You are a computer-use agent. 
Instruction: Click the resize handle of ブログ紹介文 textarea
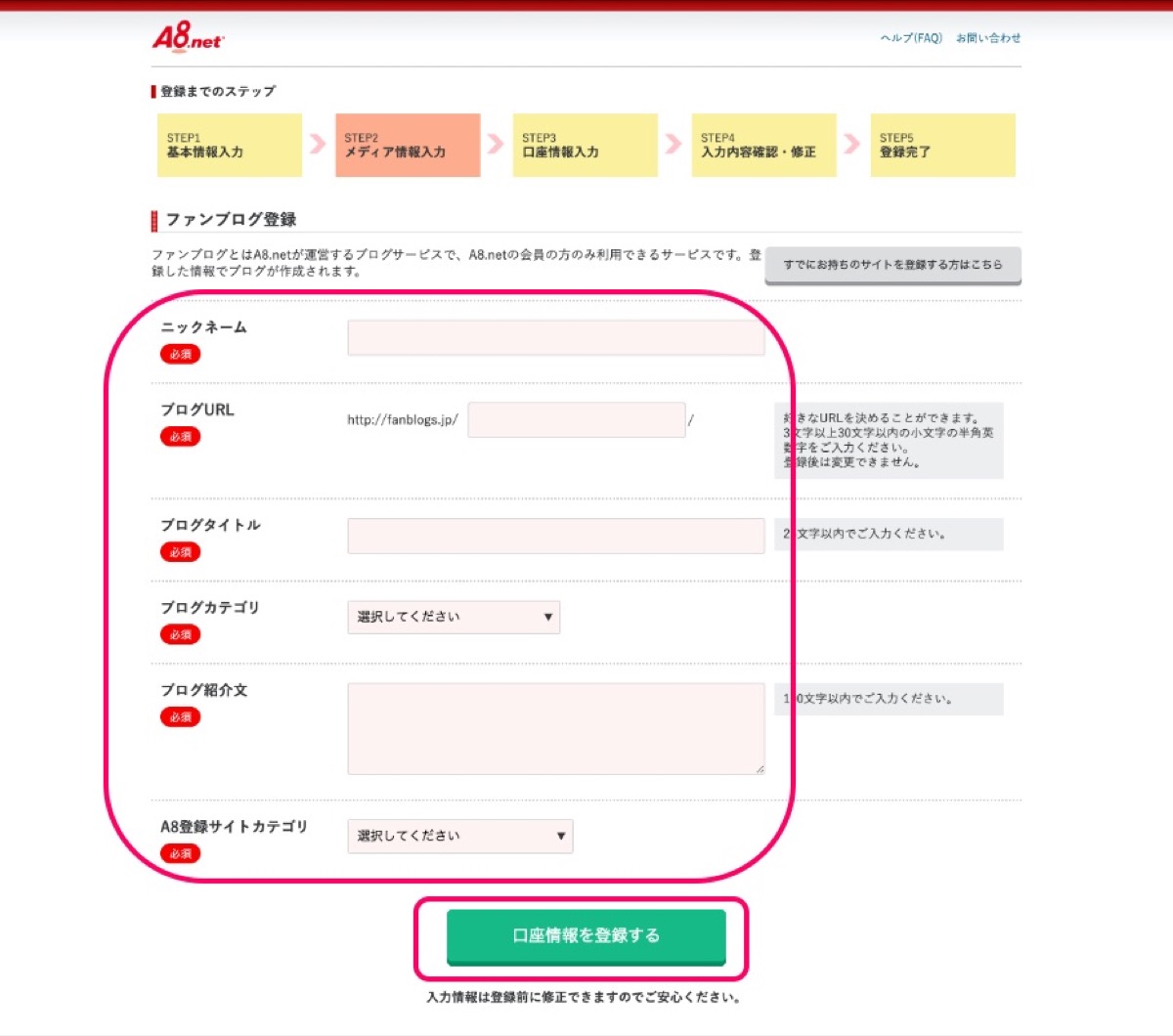759,769
